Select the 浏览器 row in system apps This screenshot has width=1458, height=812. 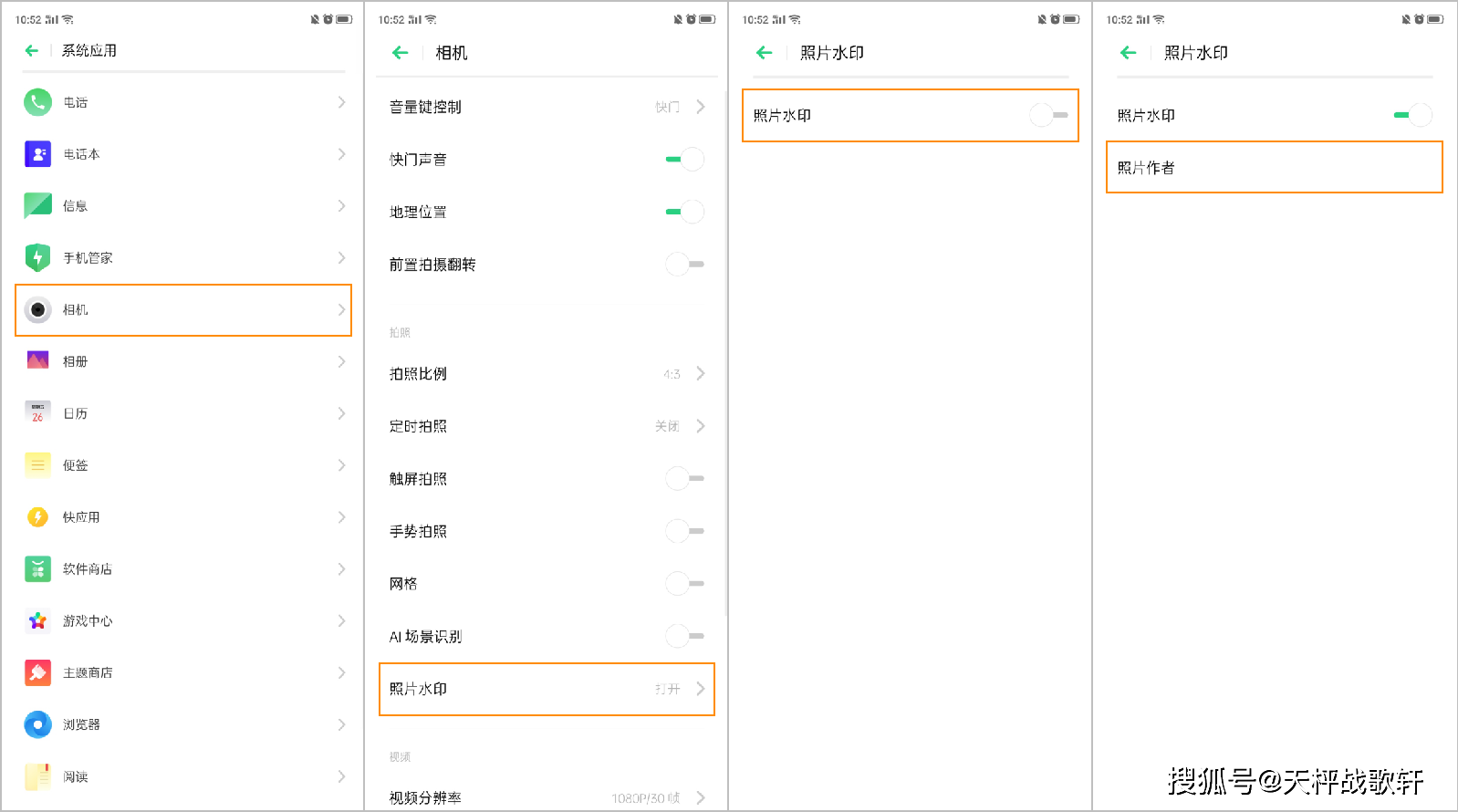click(x=183, y=725)
